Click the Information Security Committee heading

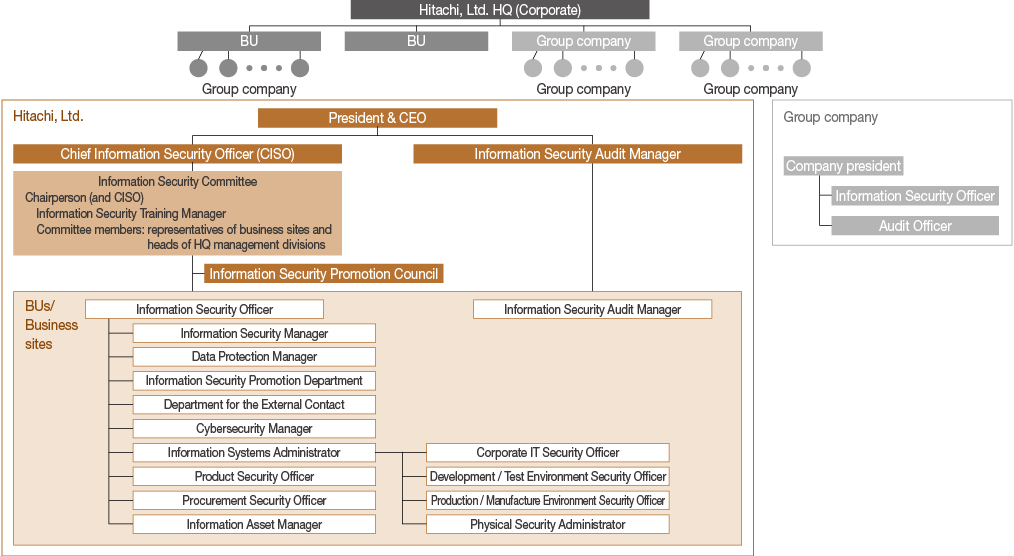coord(177,182)
